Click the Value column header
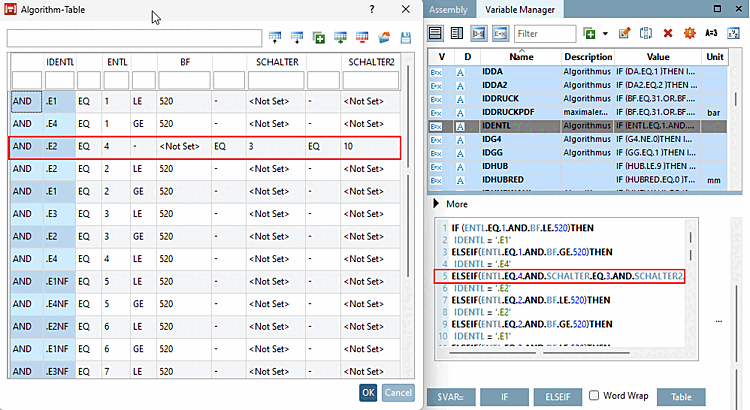This screenshot has height=410, width=750. coord(658,56)
